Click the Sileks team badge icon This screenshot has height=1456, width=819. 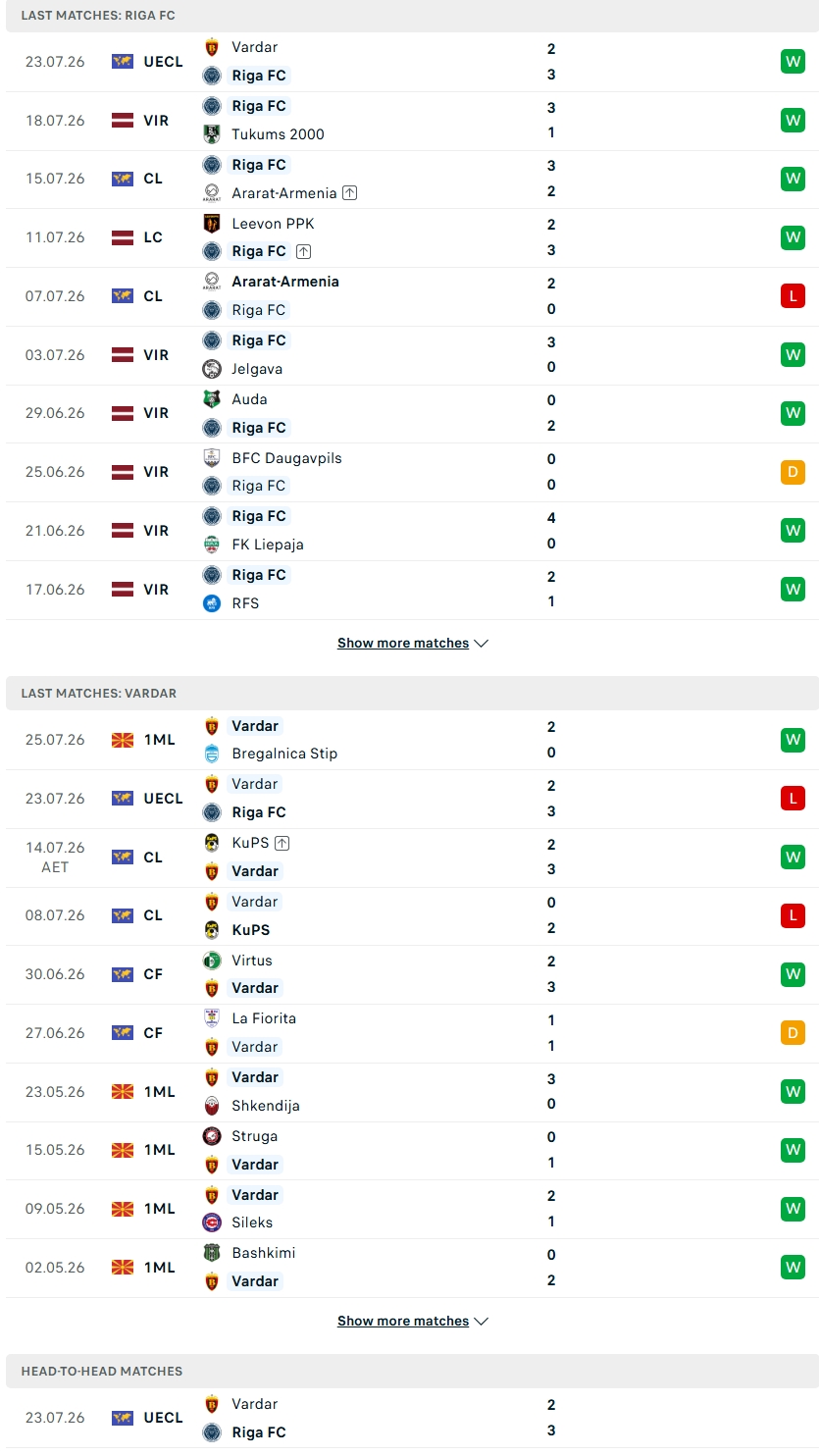click(212, 1222)
